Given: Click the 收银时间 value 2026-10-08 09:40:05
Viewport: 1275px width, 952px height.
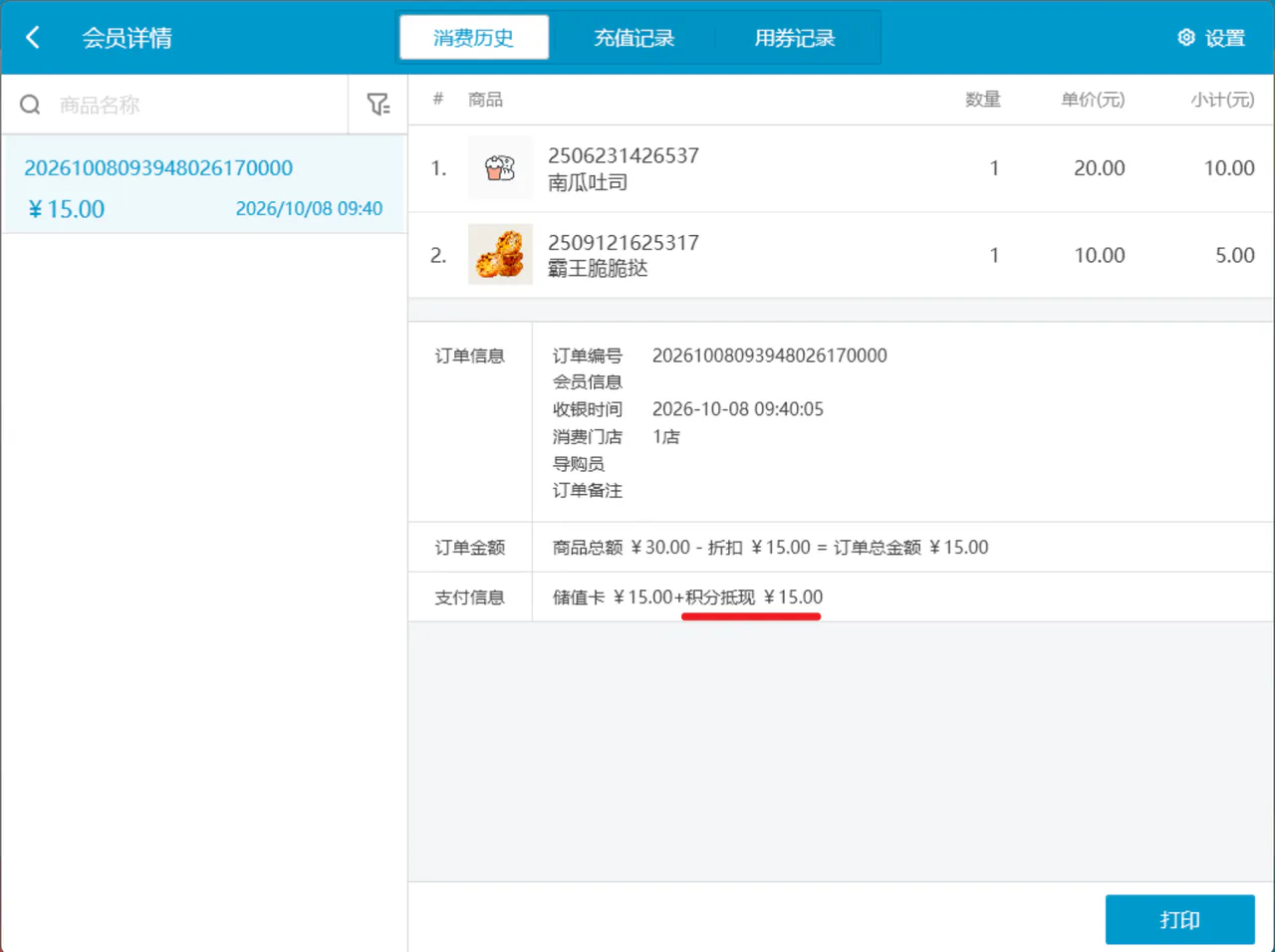Looking at the screenshot, I should pos(738,409).
